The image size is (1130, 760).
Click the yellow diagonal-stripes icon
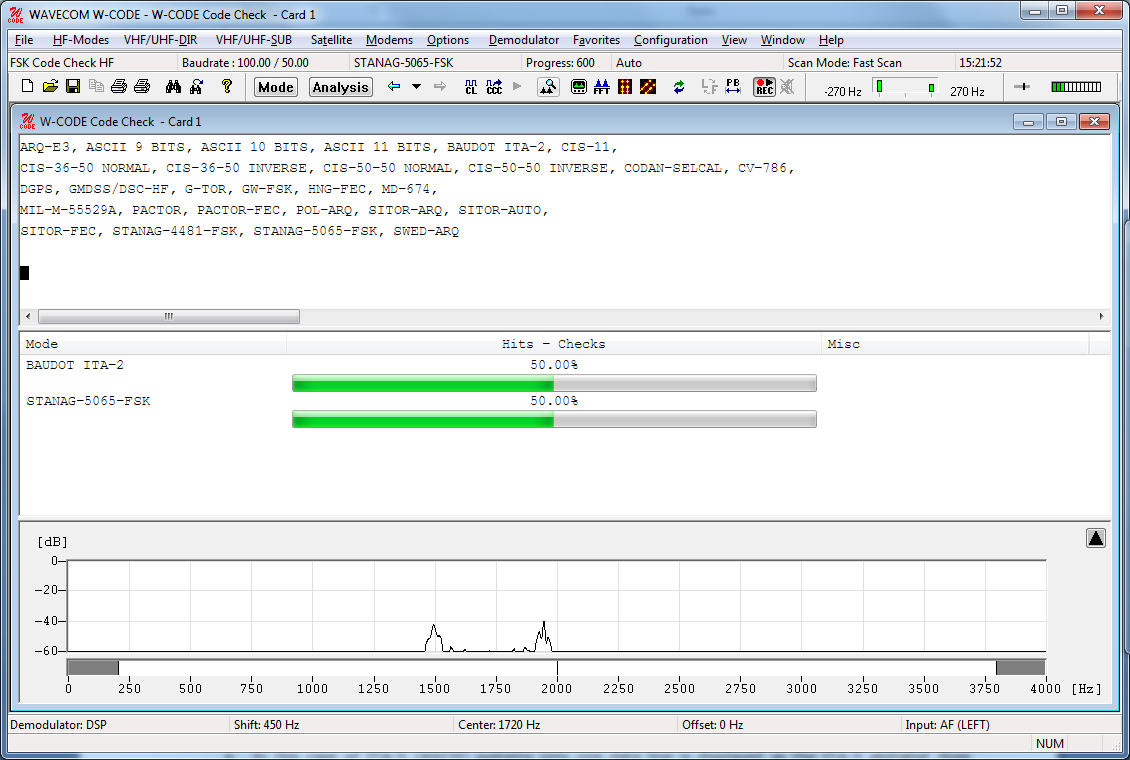[648, 86]
